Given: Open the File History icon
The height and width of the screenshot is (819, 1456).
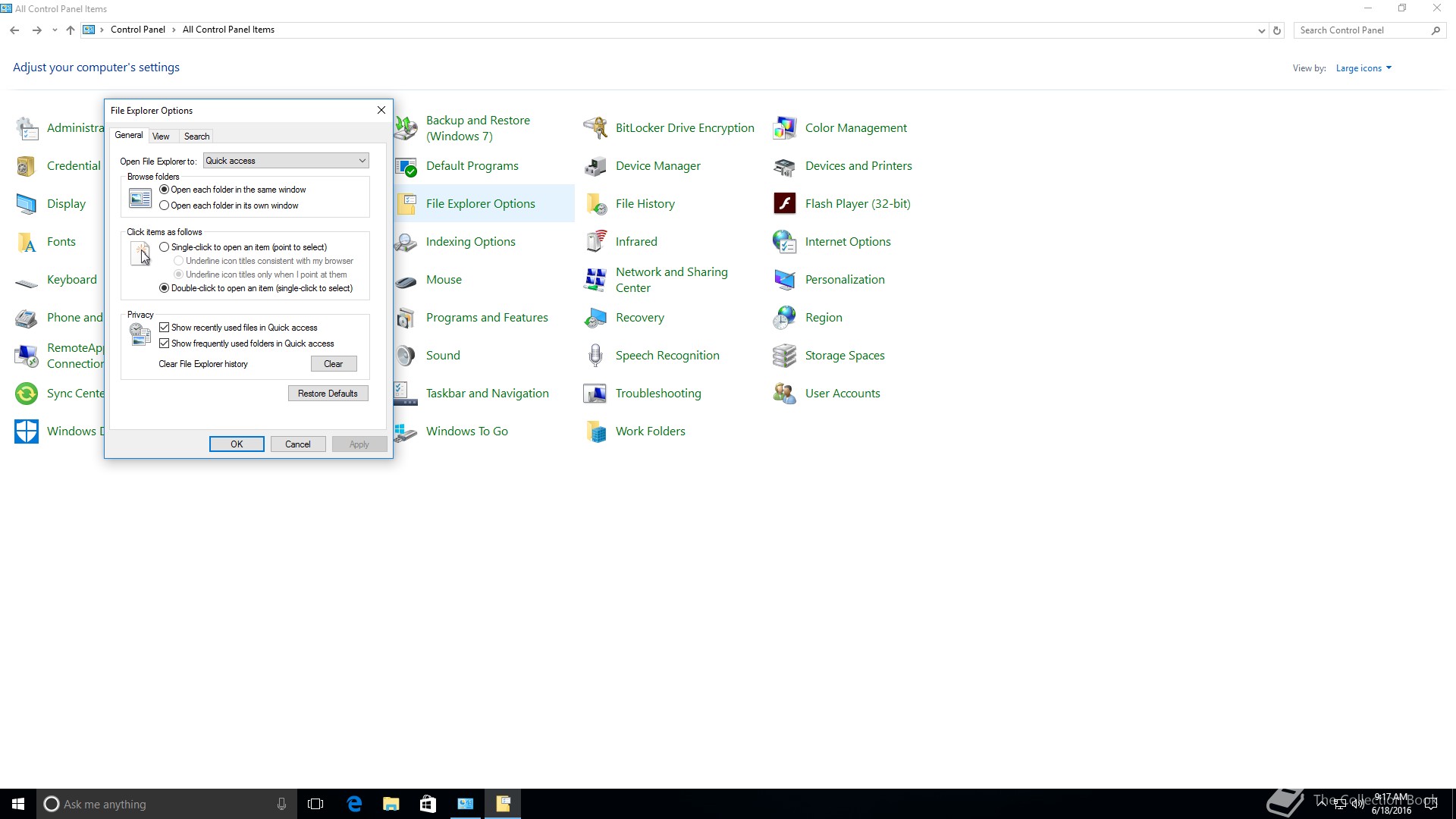Looking at the screenshot, I should (595, 204).
